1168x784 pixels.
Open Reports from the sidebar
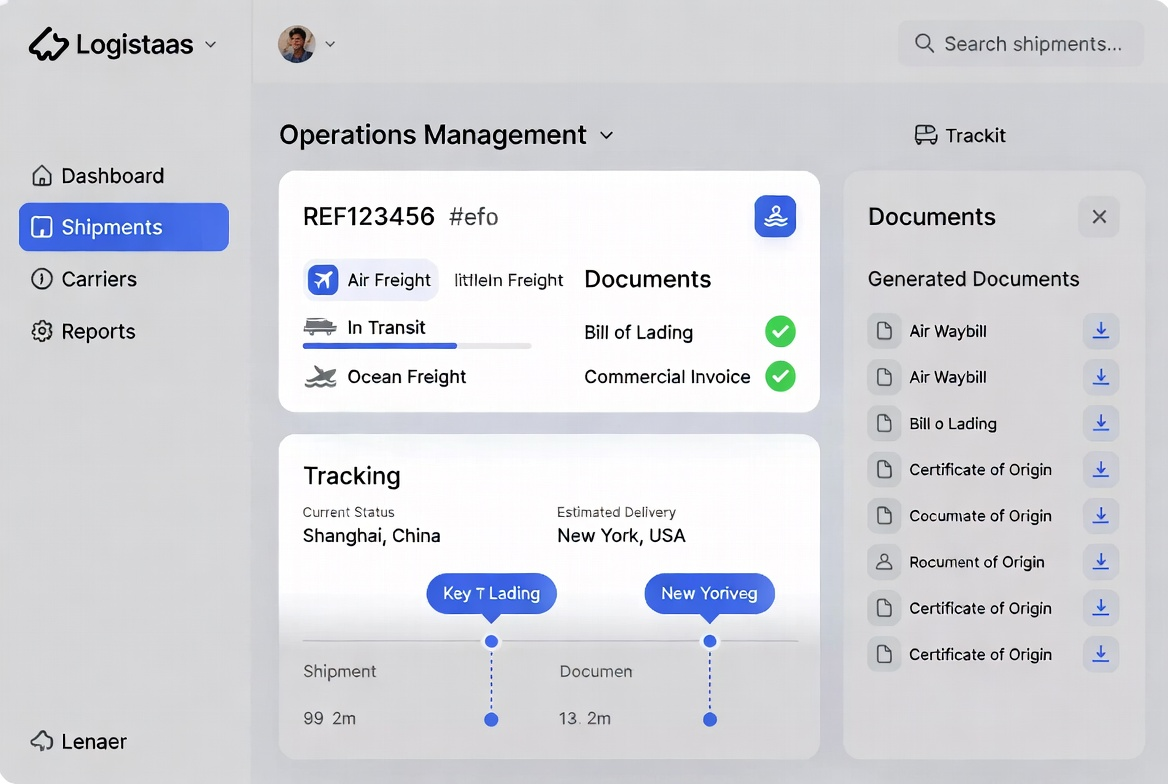(x=83, y=331)
